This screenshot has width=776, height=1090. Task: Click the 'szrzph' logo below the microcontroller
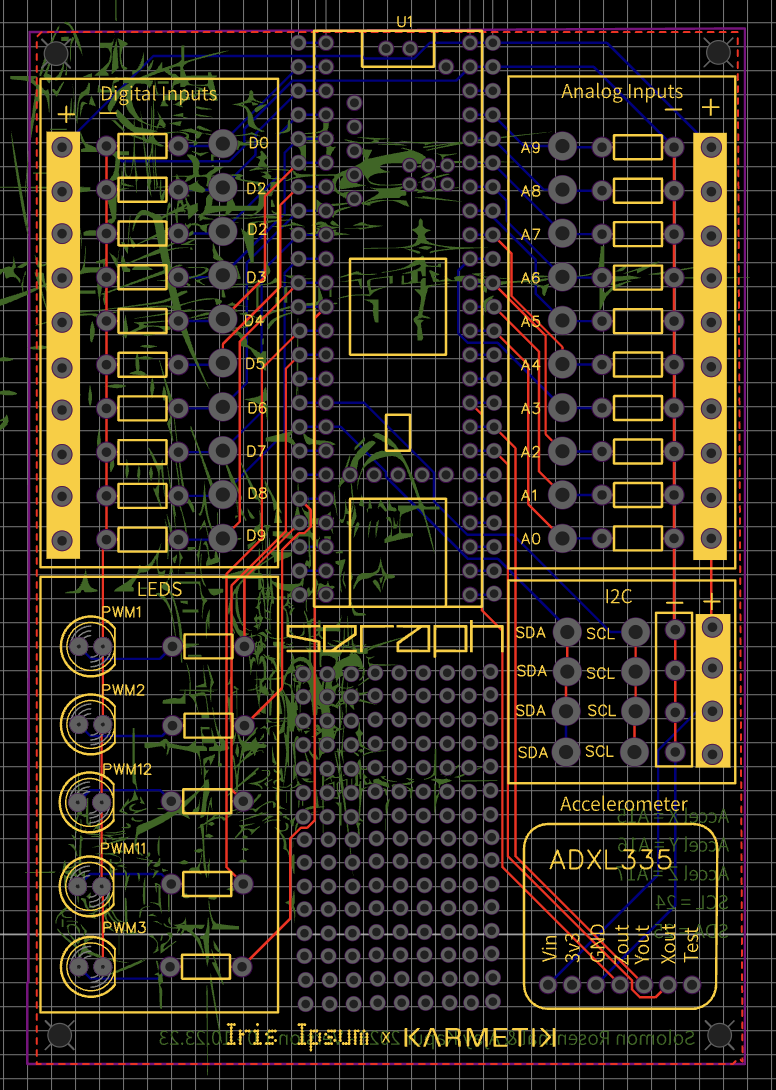pyautogui.click(x=394, y=640)
